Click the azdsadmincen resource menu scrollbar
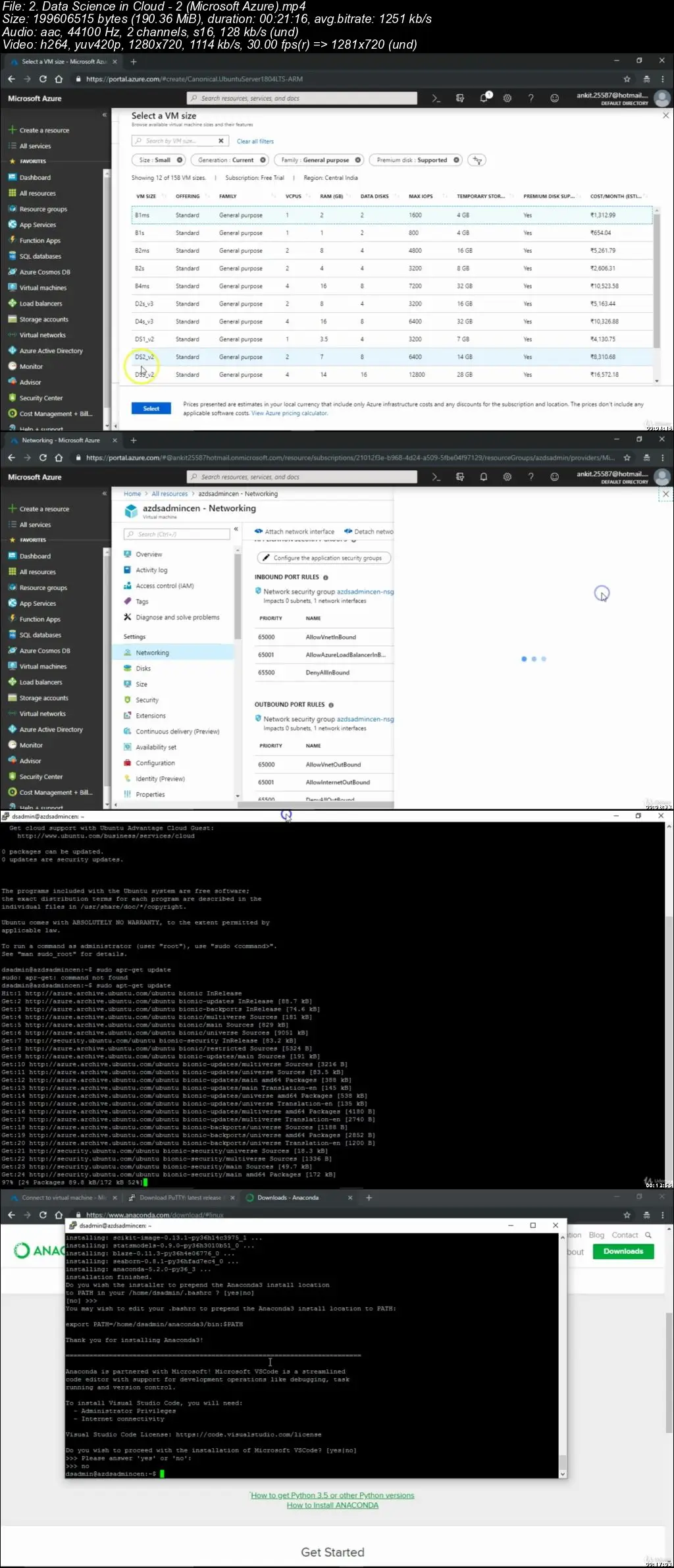The image size is (674, 1568). pos(237,596)
